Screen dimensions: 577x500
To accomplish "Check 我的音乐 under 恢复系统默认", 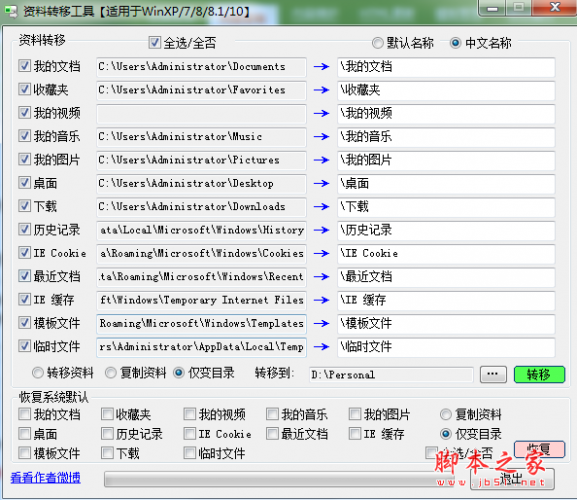I will [272, 414].
